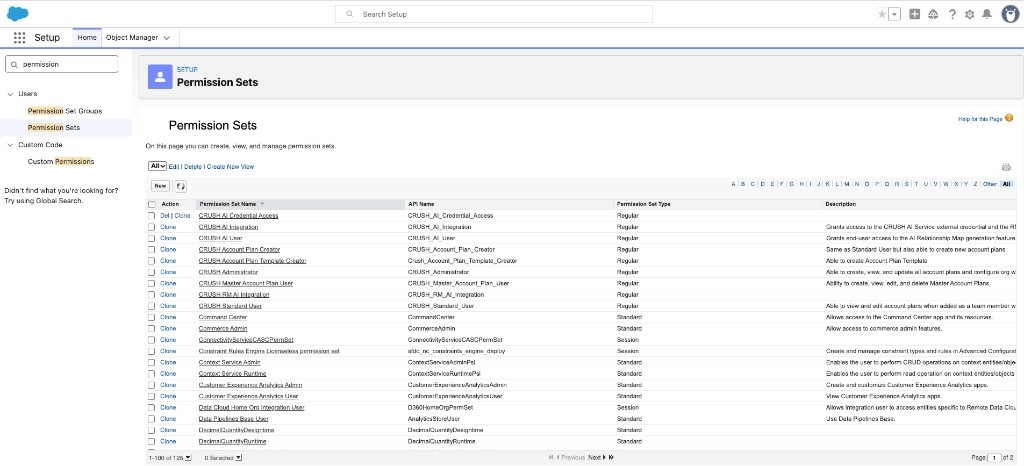Open the Trailhead guidance center icon
The image size is (1024, 466).
(933, 14)
